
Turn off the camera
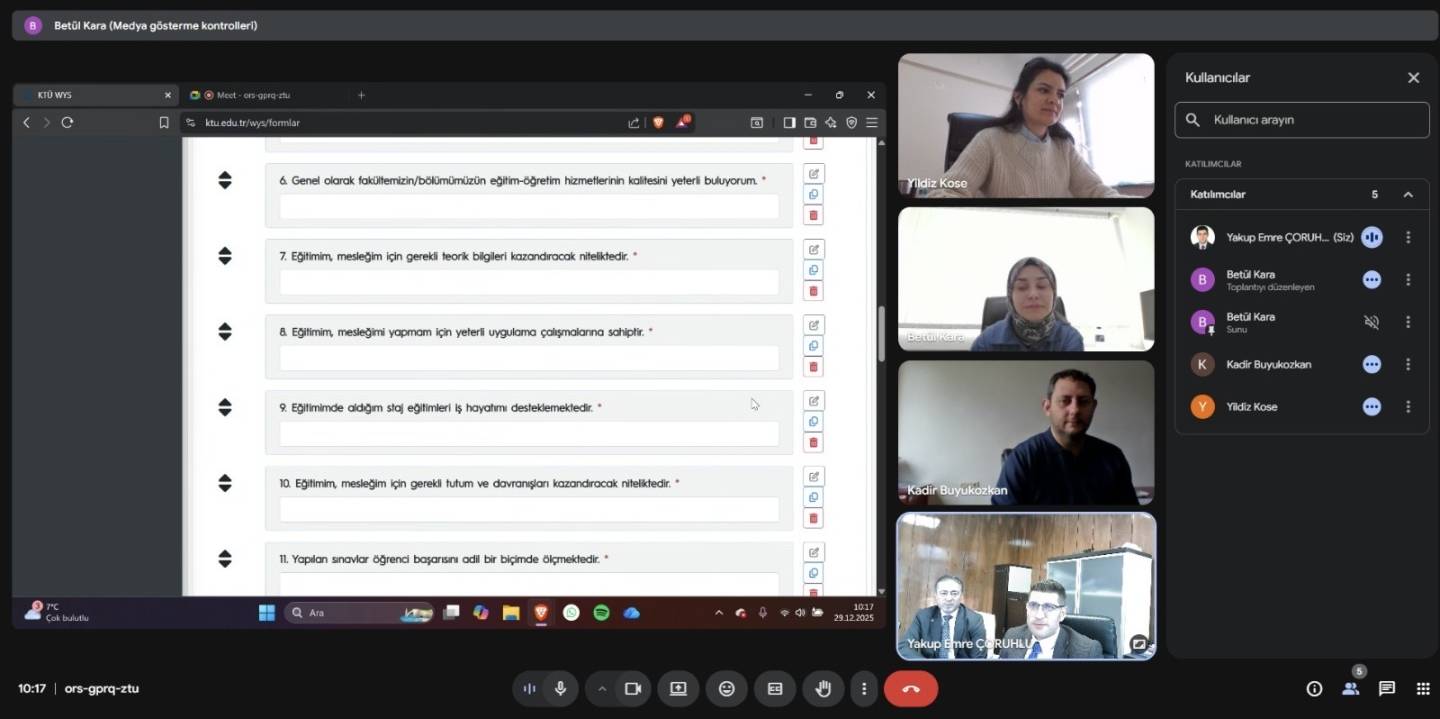pos(632,689)
